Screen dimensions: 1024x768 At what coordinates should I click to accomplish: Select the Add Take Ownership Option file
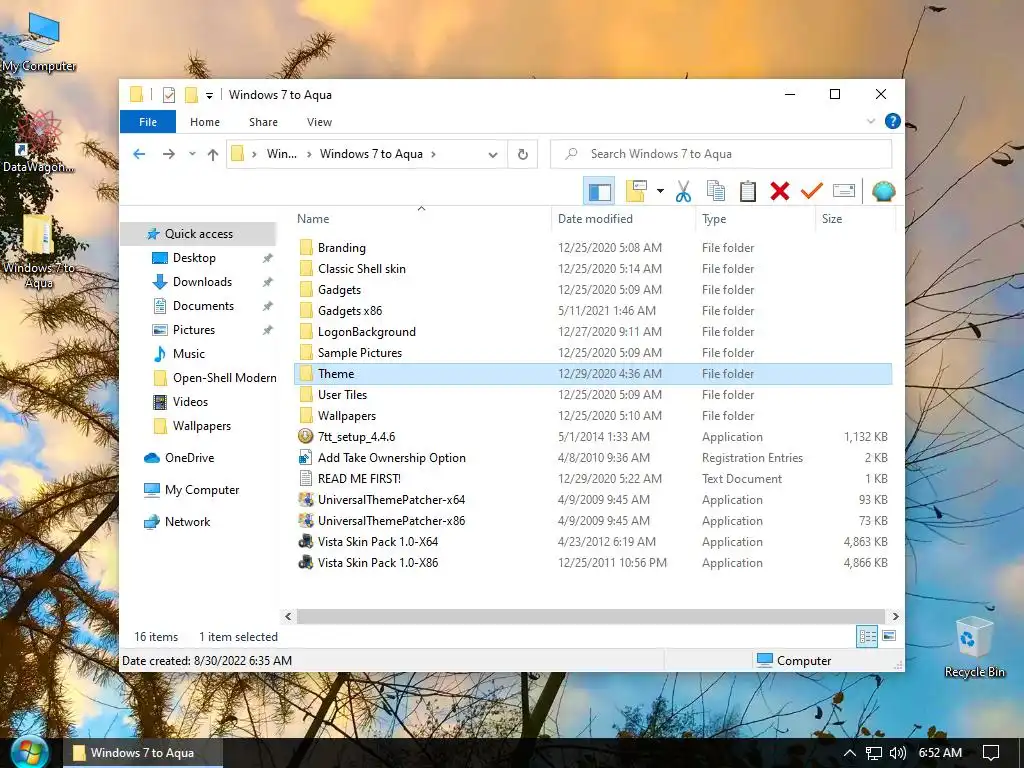391,458
